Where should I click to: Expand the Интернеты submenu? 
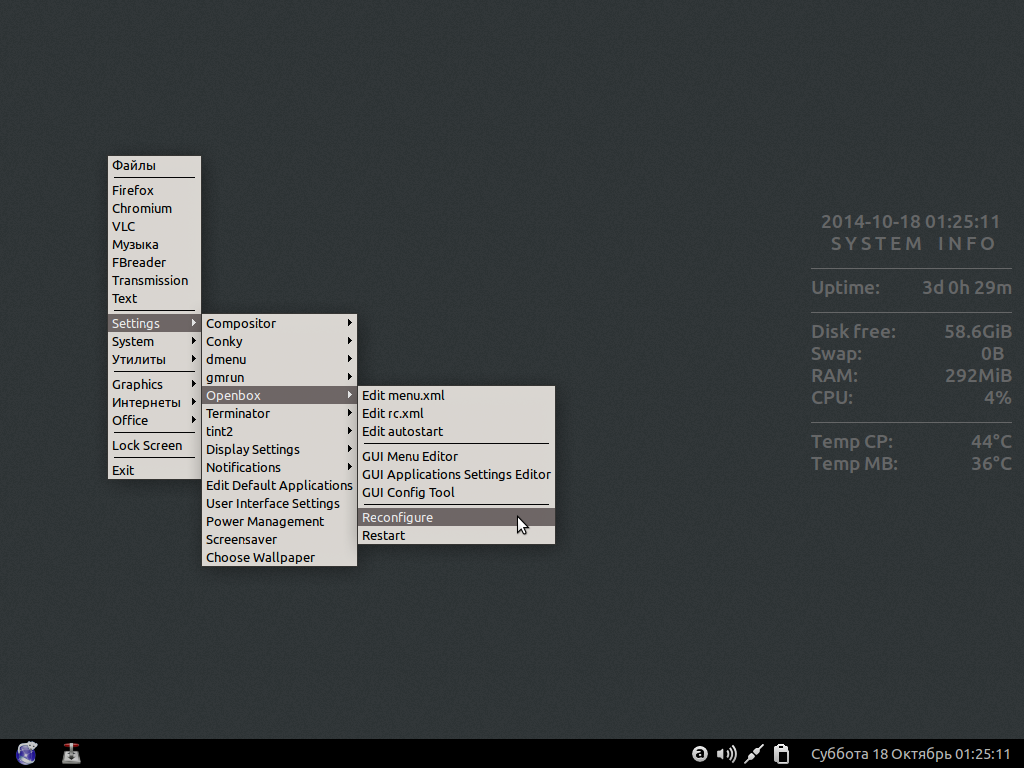[154, 402]
